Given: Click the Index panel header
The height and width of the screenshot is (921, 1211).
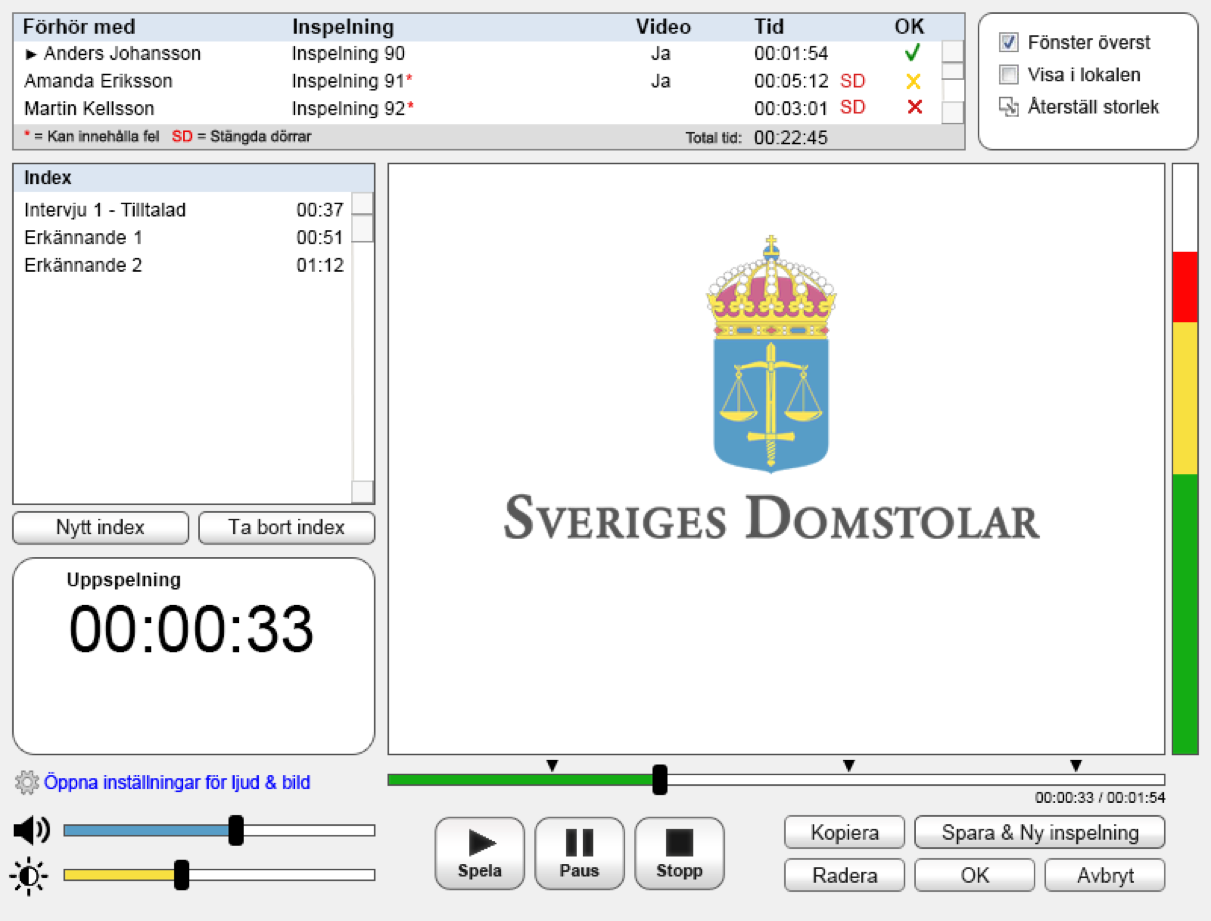Looking at the screenshot, I should [194, 178].
